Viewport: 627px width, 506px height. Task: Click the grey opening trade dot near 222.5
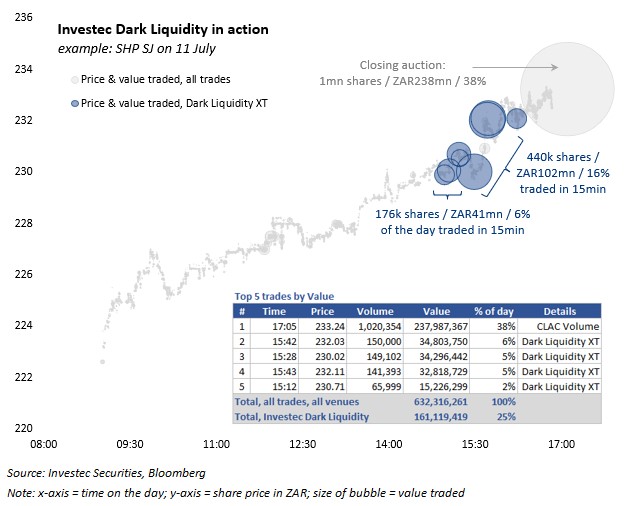(102, 362)
